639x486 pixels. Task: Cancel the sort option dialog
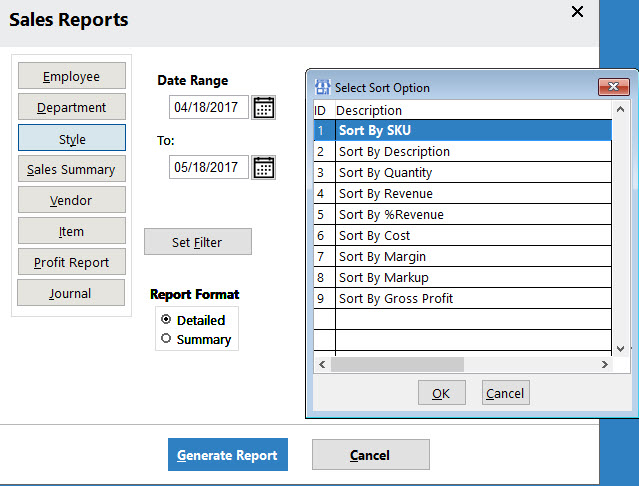tap(506, 393)
